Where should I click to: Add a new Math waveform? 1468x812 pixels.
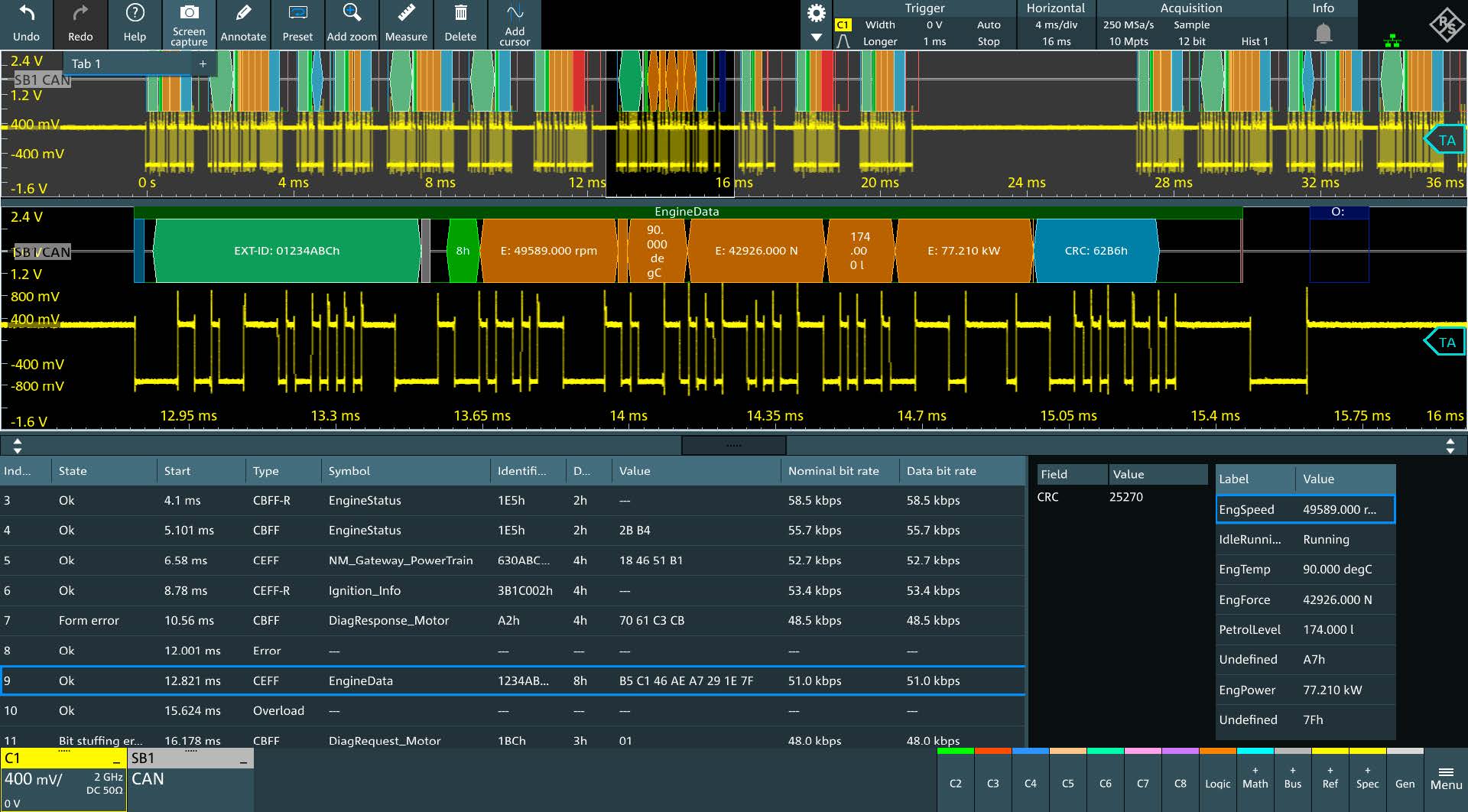click(x=1255, y=778)
